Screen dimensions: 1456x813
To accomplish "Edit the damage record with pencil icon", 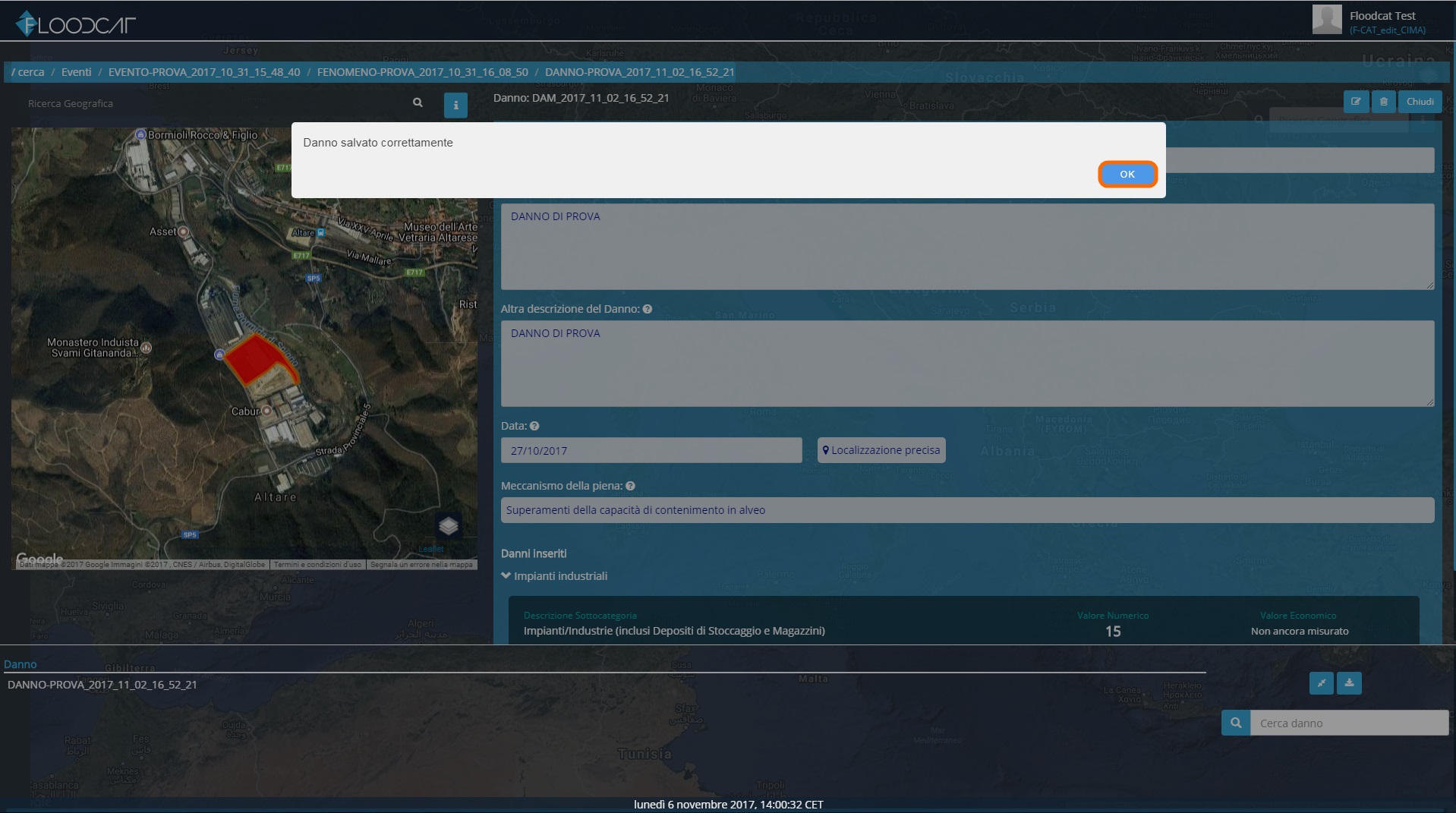I will (x=1356, y=102).
